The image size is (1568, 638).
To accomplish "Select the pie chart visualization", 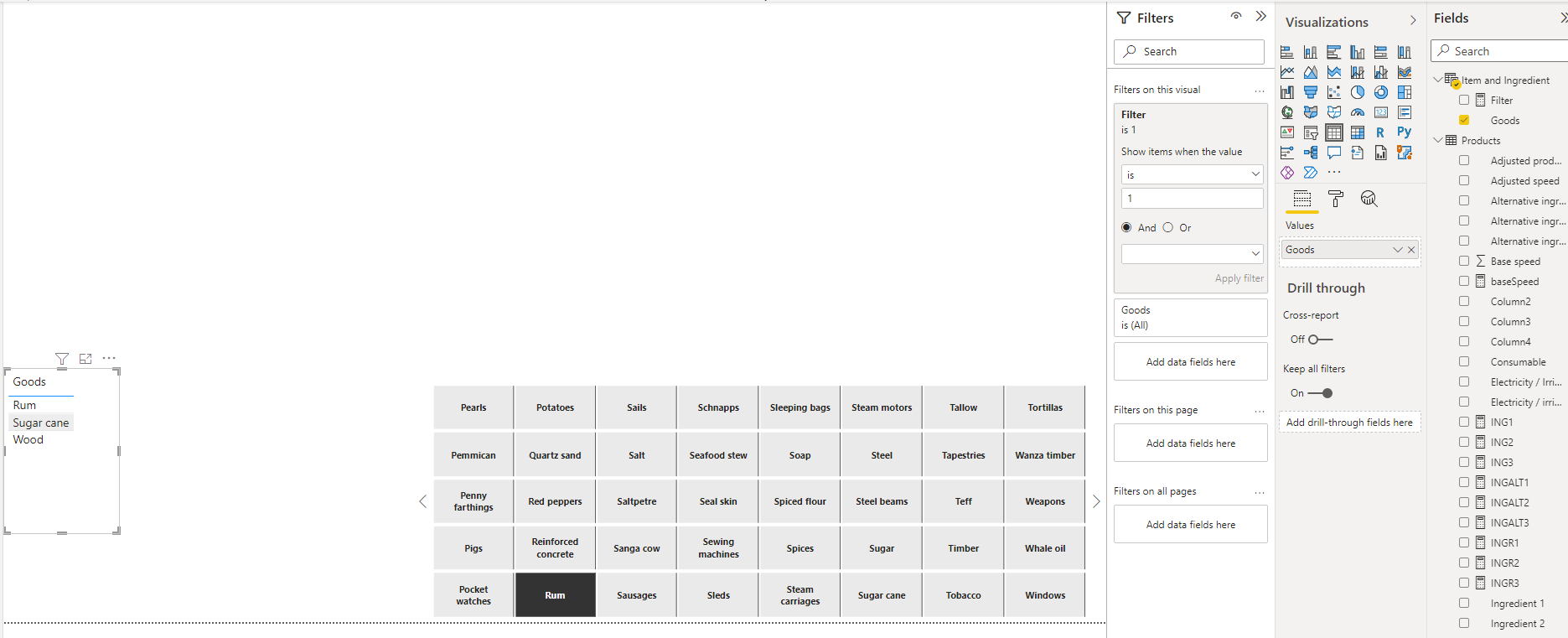I will [1357, 92].
